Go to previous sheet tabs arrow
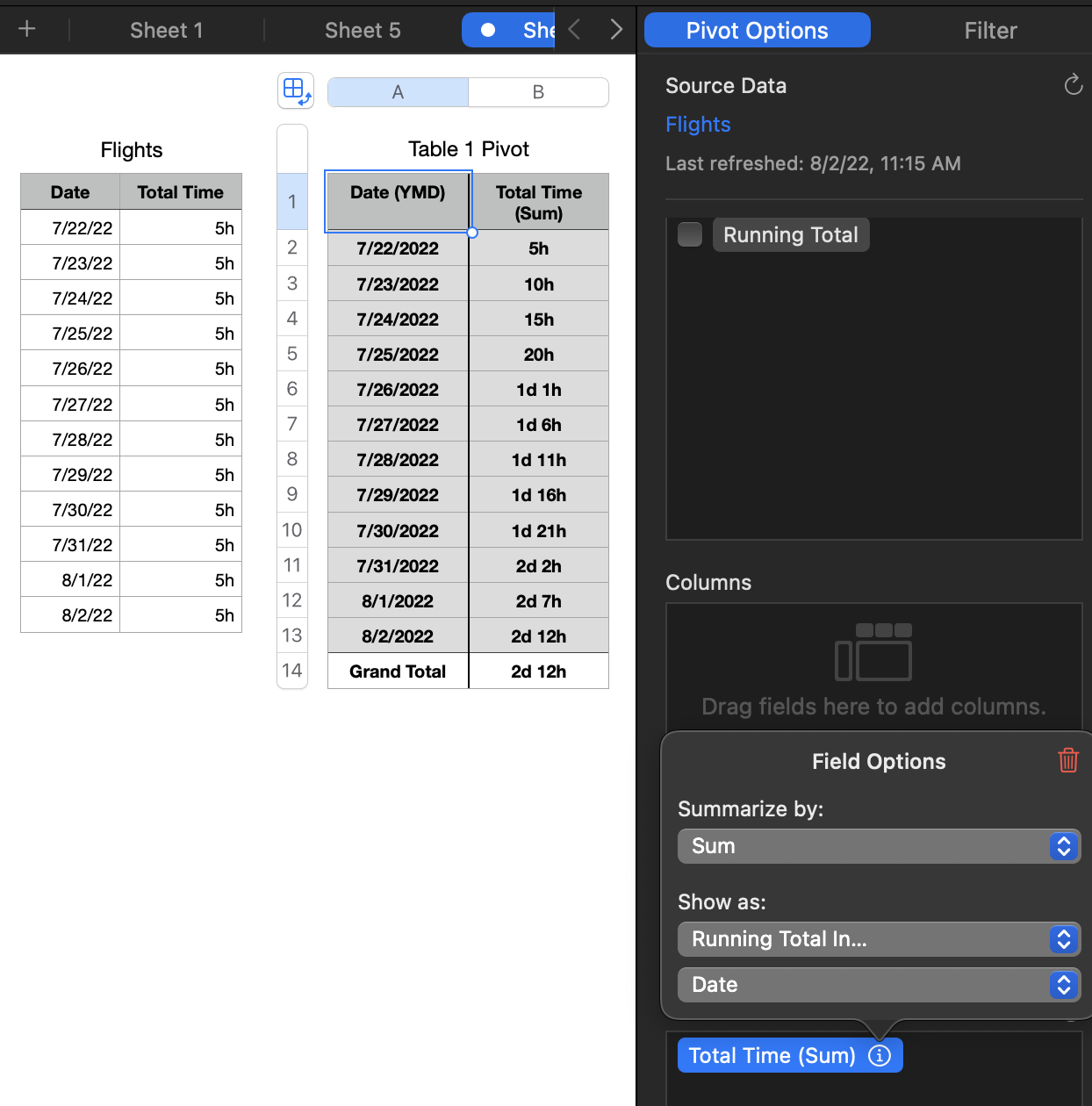1092x1106 pixels. coord(575,30)
